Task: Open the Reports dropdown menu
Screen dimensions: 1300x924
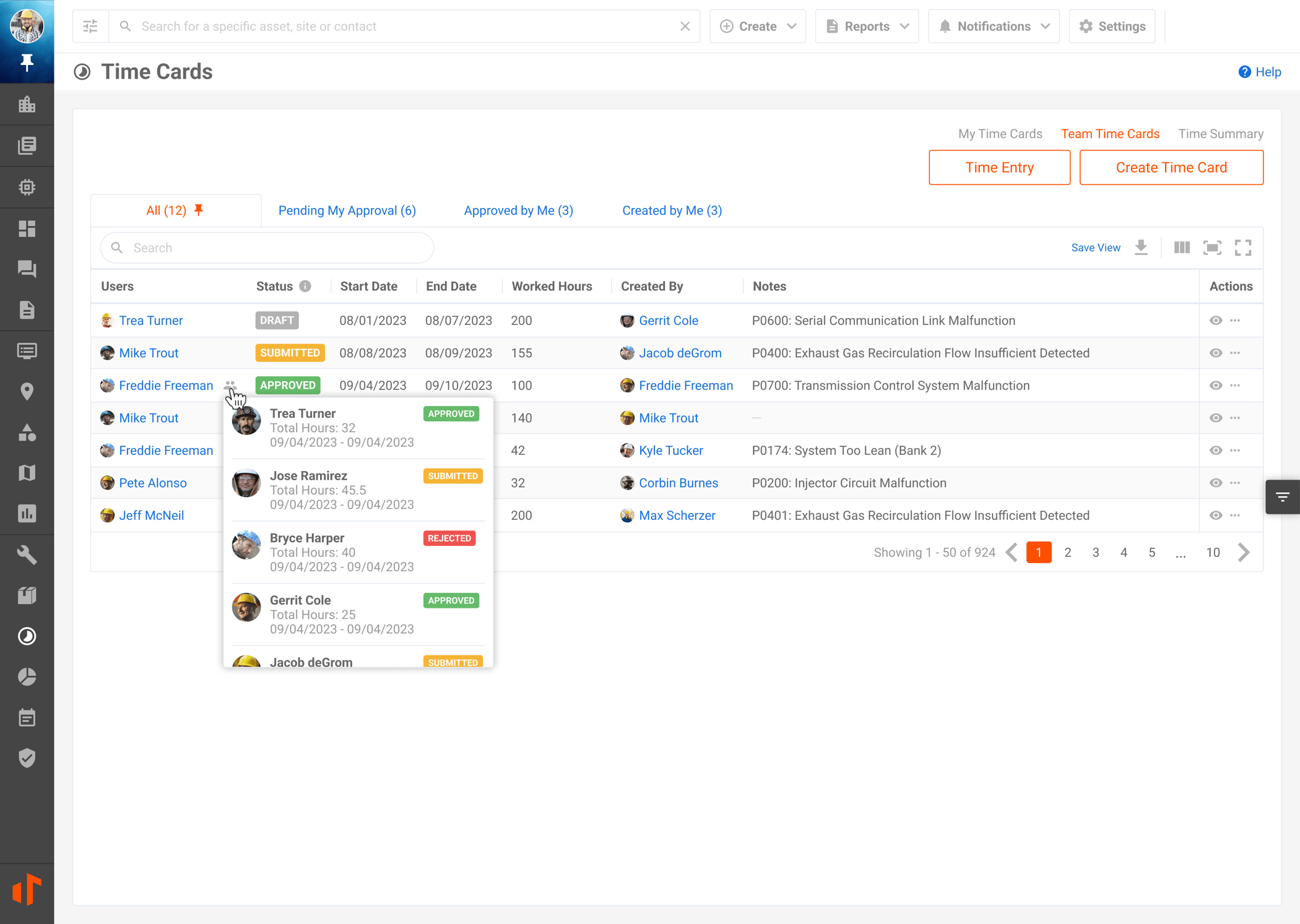Action: tap(867, 26)
